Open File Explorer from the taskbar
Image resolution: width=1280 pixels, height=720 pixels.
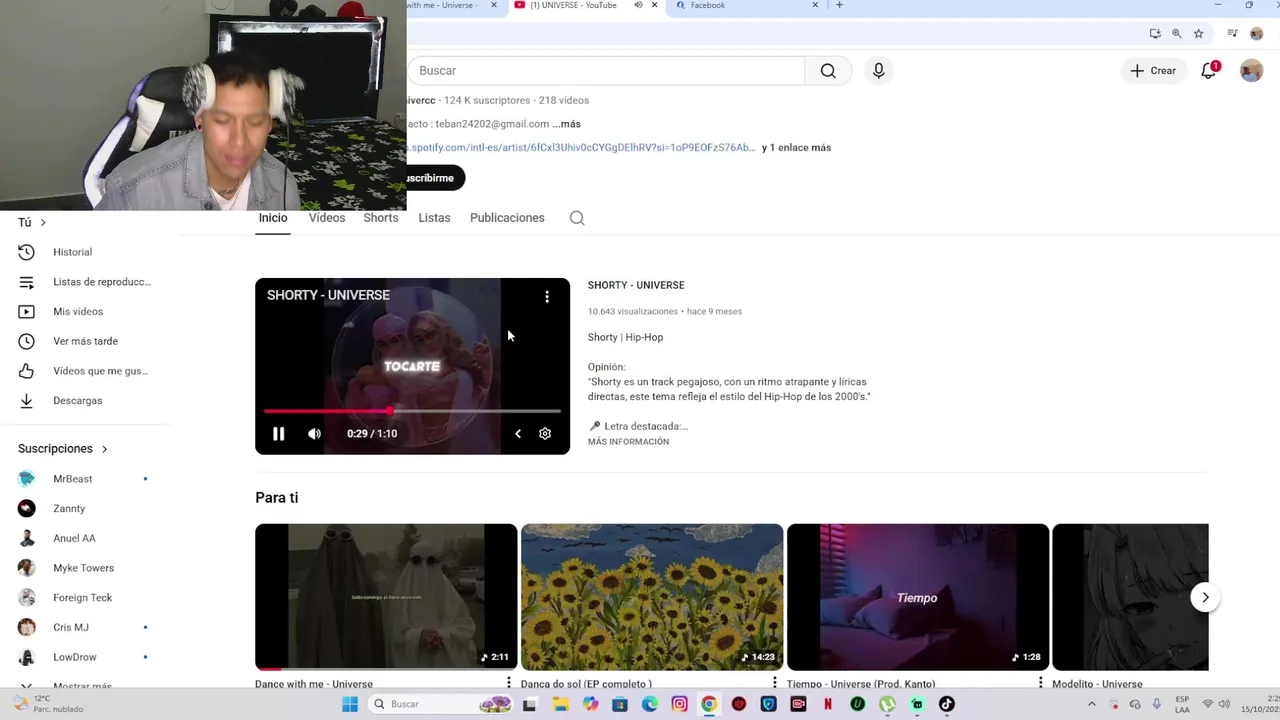(561, 704)
